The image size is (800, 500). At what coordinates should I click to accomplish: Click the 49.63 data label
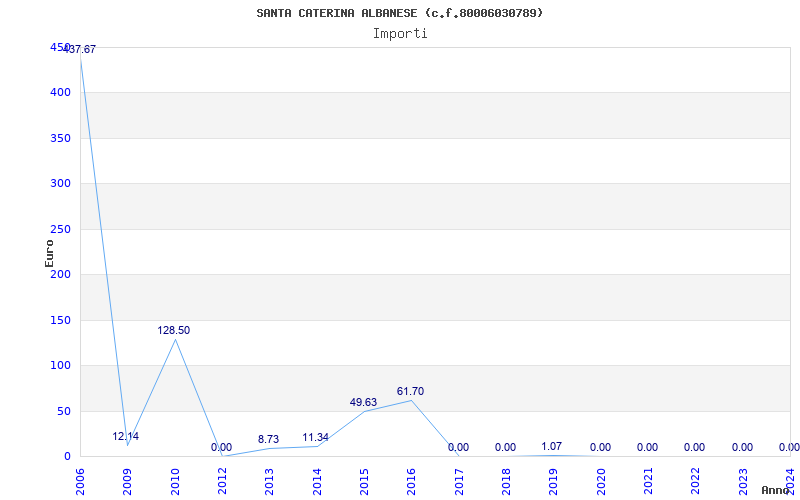coord(363,402)
